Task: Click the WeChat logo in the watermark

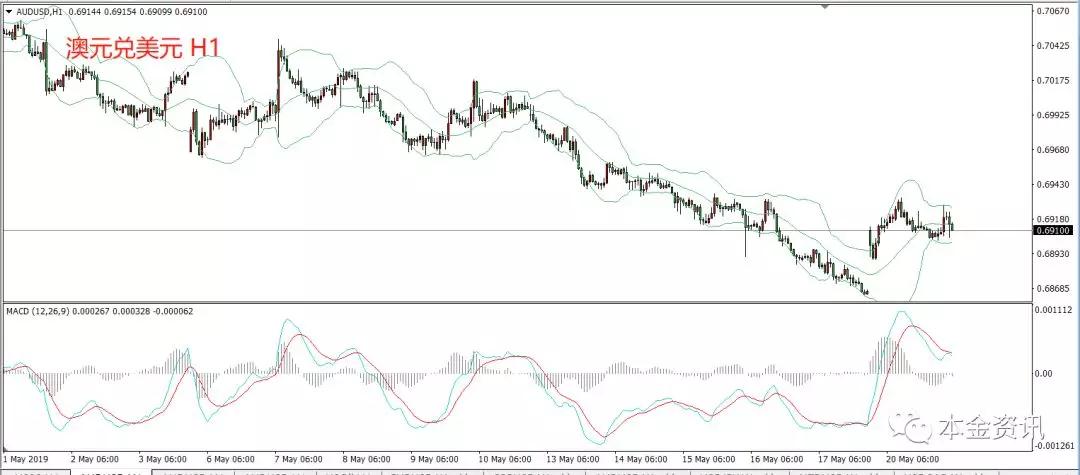Action: 914,428
